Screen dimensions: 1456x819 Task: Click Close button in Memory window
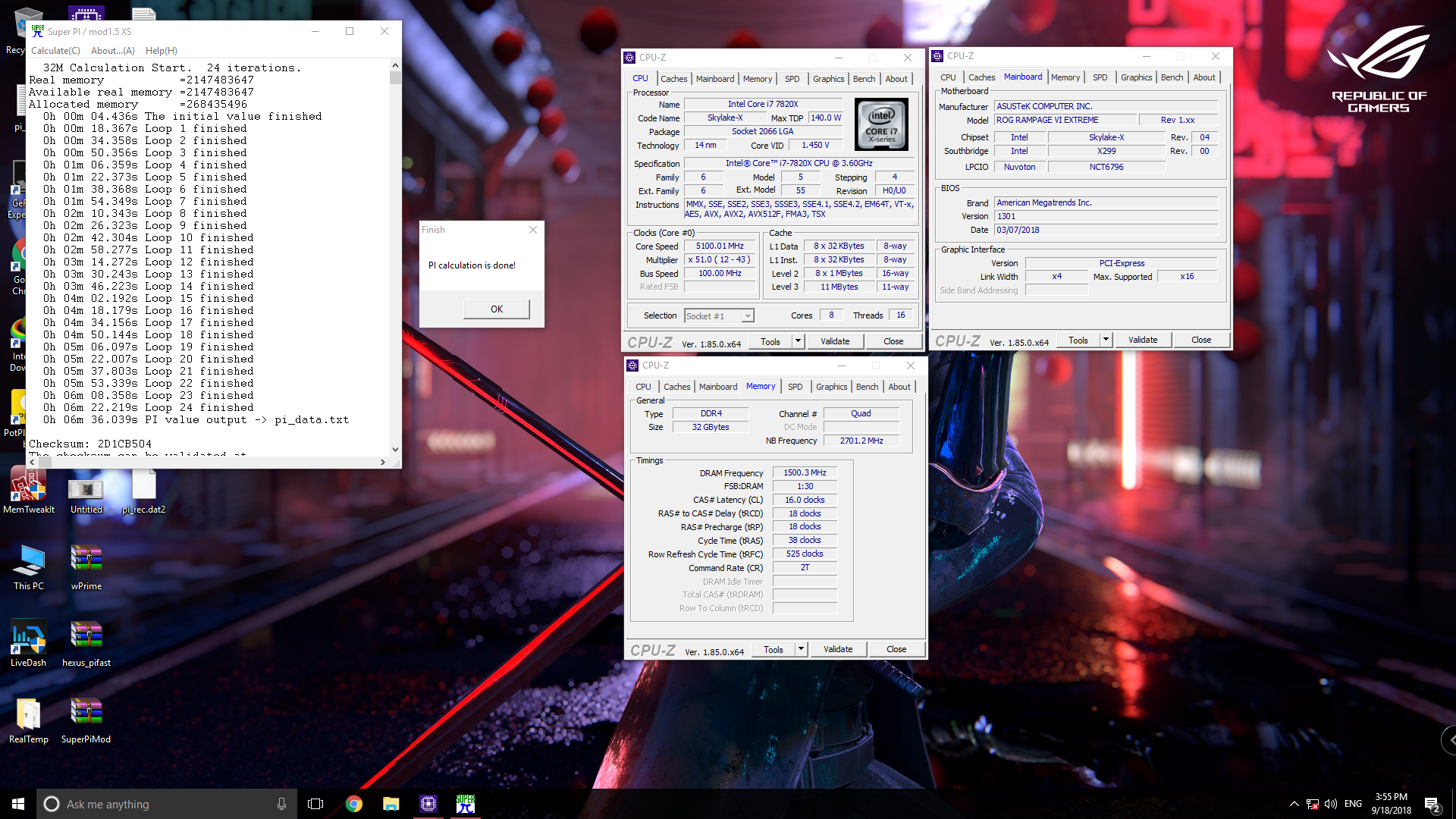click(896, 649)
